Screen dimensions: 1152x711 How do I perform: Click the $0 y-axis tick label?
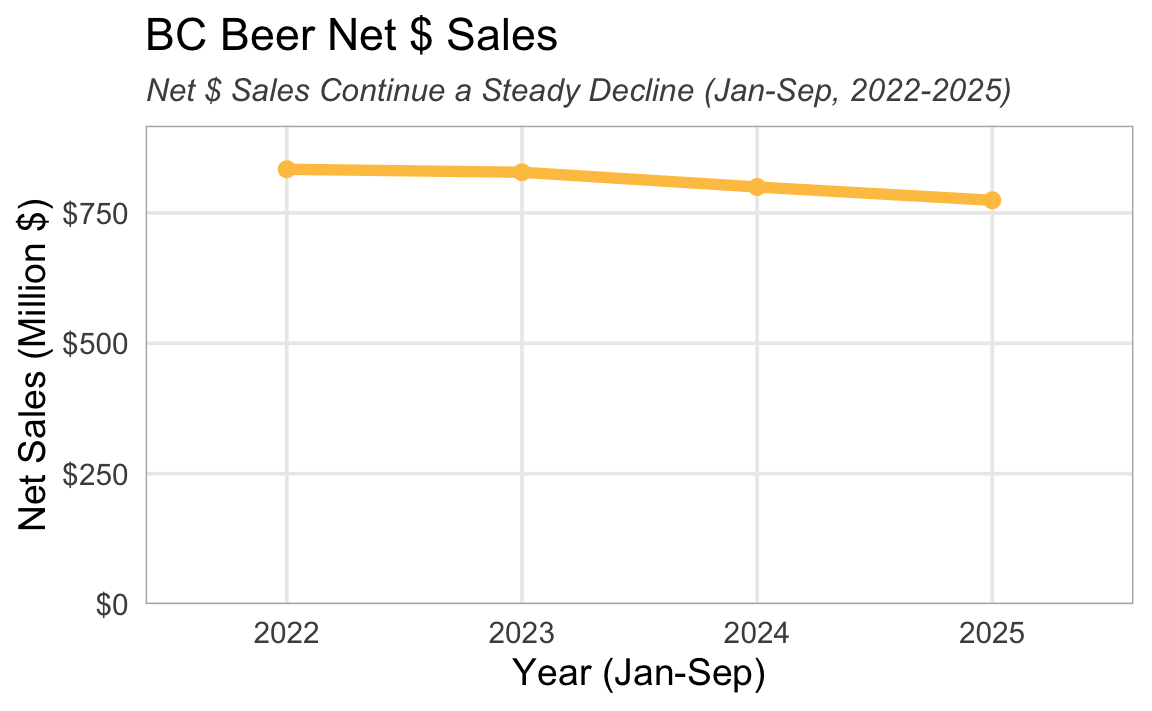pyautogui.click(x=115, y=604)
